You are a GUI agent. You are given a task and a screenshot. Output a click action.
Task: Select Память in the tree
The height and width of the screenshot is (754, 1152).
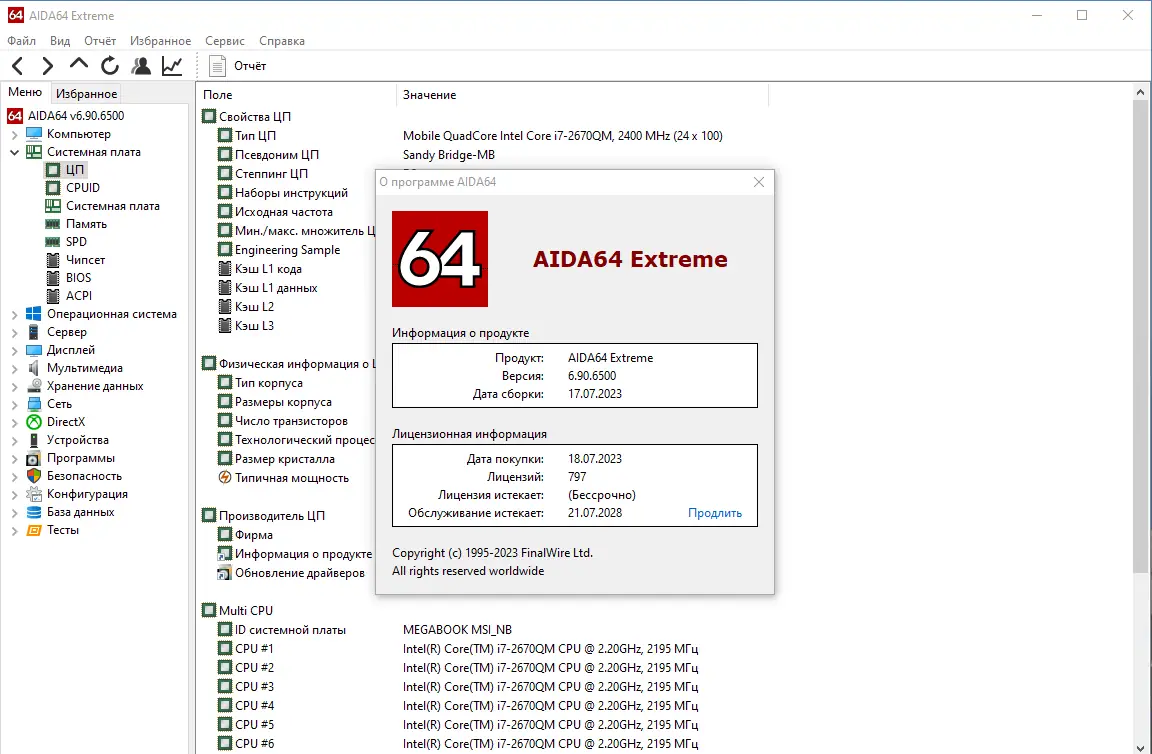pyautogui.click(x=86, y=224)
